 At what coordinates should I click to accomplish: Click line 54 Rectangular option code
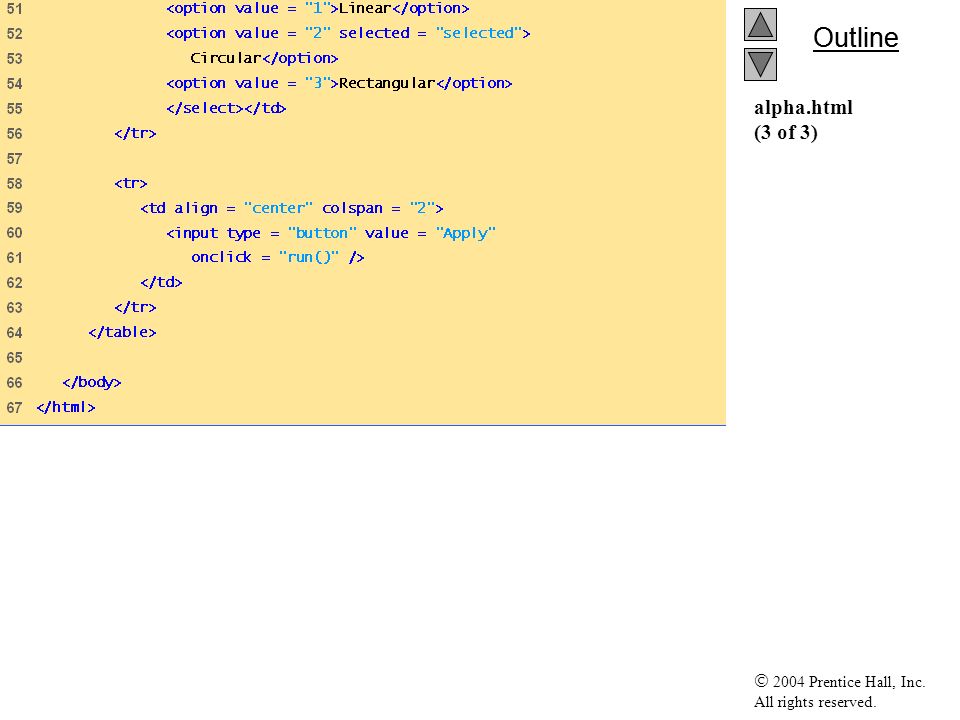click(x=339, y=83)
